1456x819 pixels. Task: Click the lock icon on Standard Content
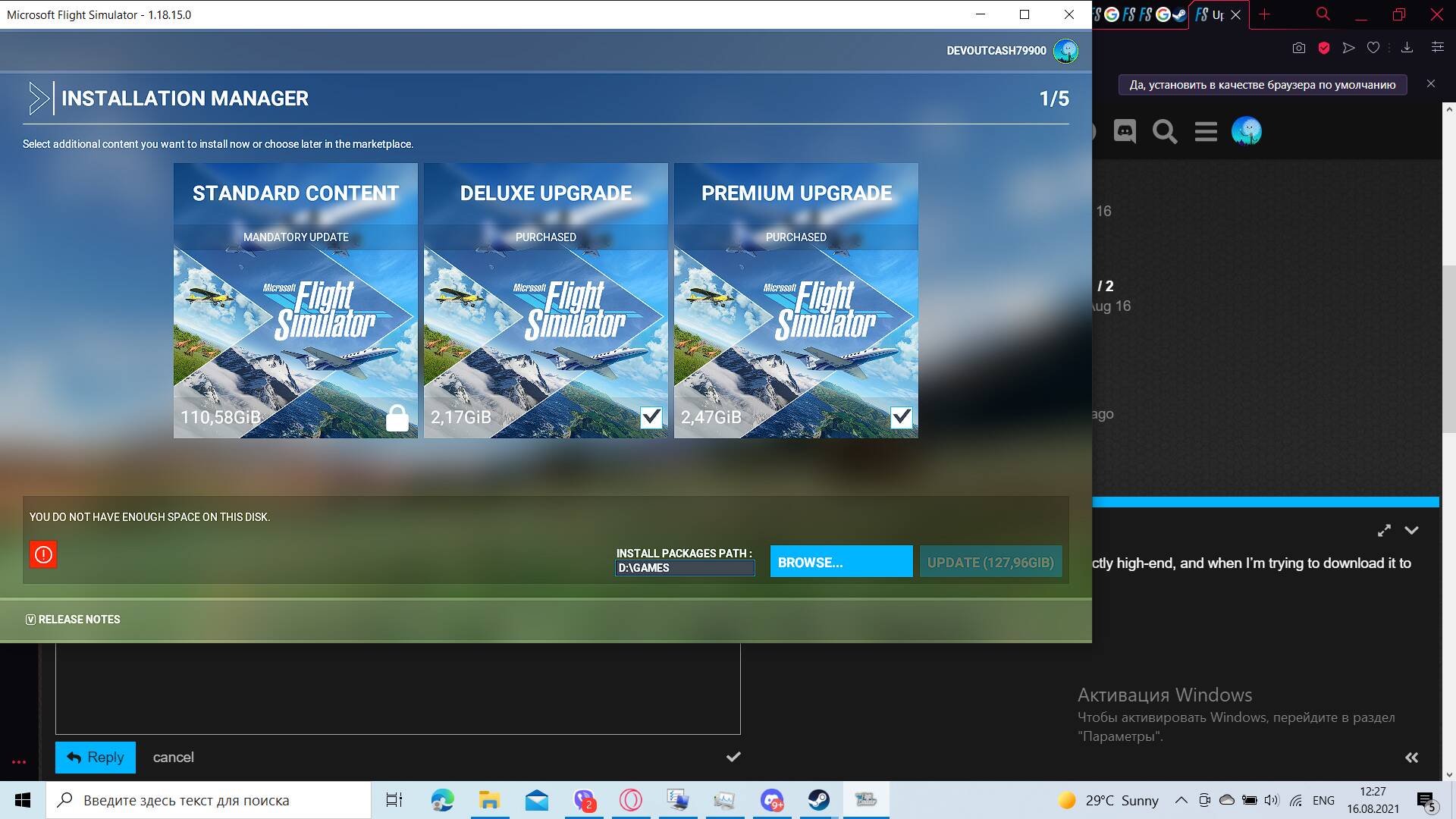[397, 418]
